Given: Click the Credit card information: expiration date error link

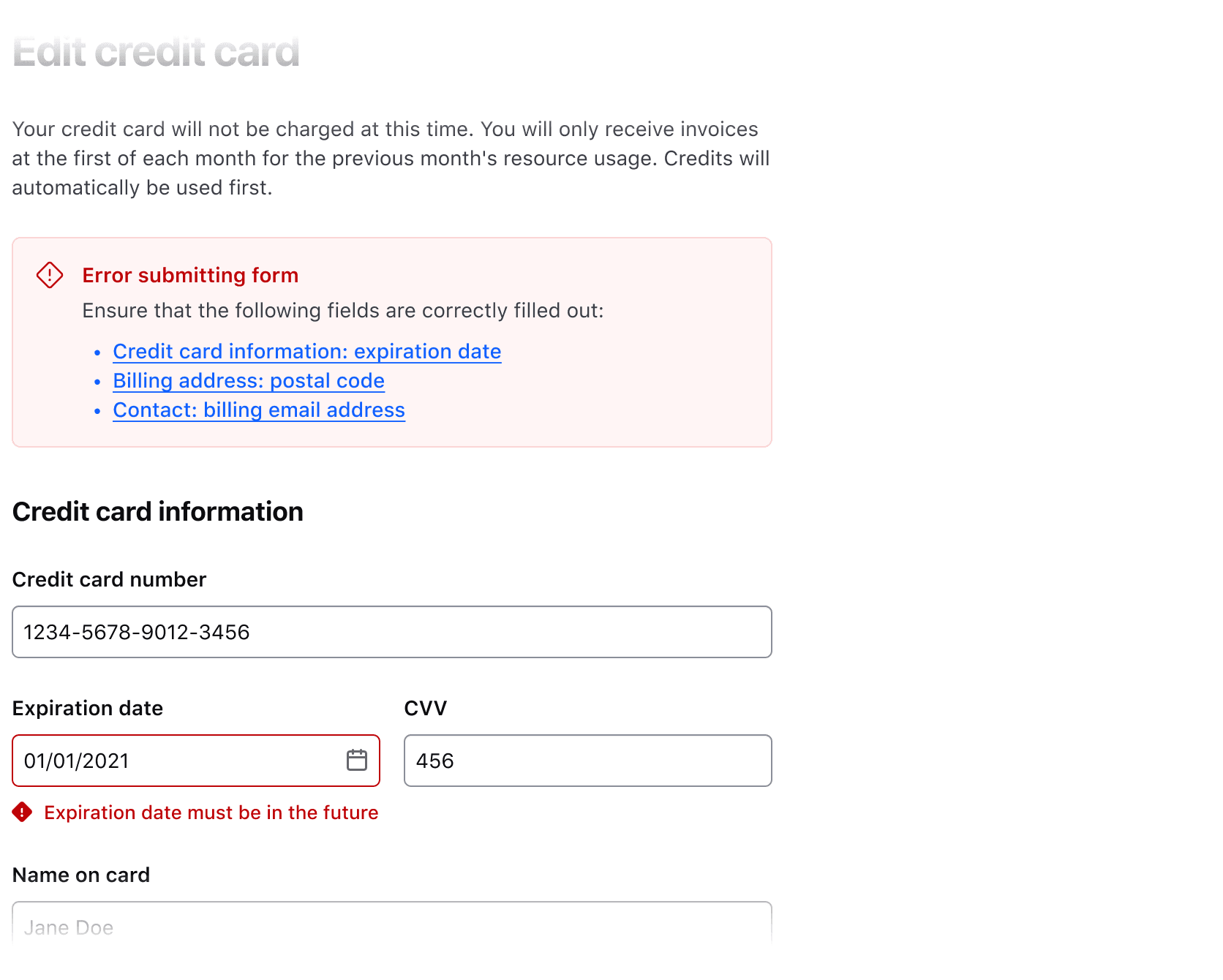Looking at the screenshot, I should pos(306,351).
